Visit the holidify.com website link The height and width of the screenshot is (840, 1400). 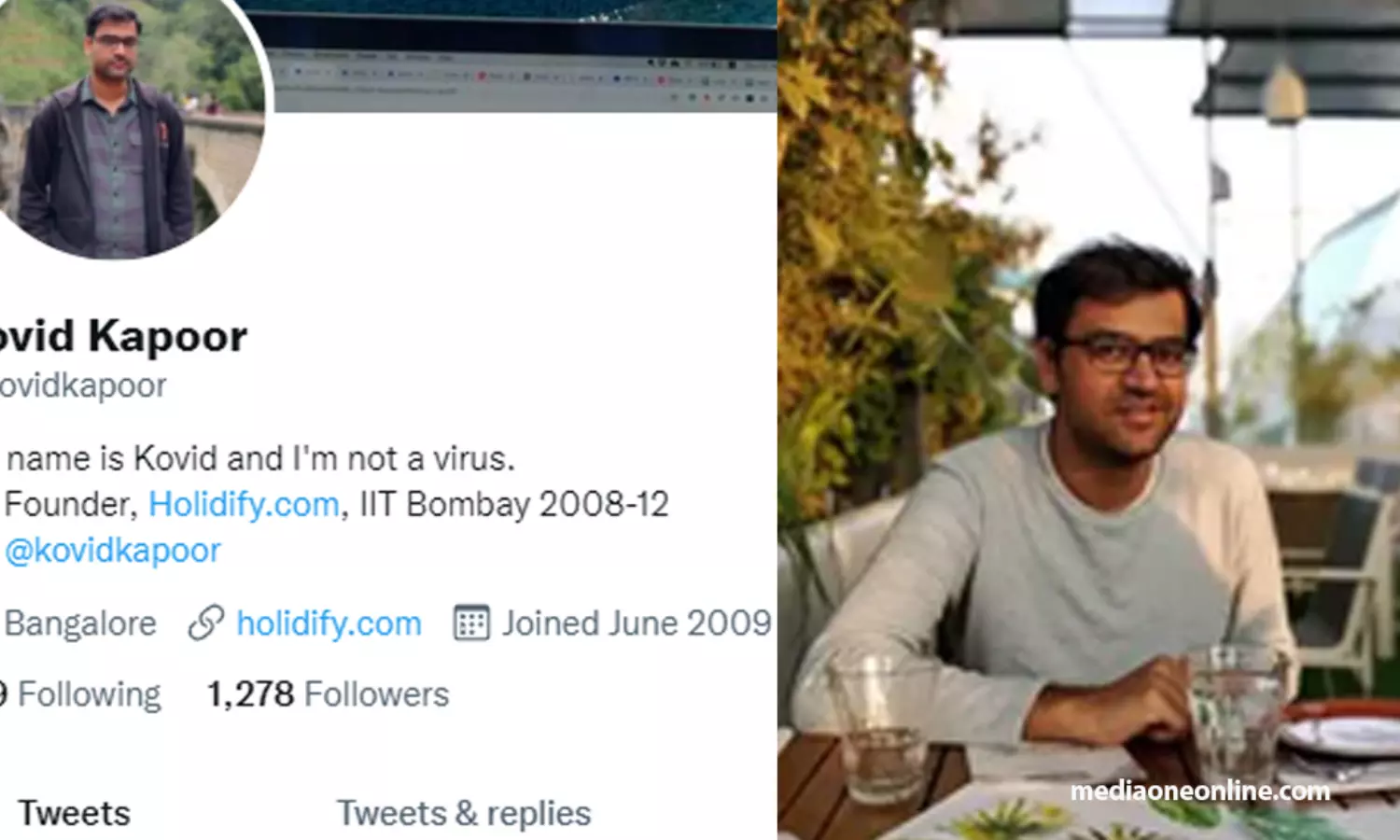pyautogui.click(x=329, y=623)
